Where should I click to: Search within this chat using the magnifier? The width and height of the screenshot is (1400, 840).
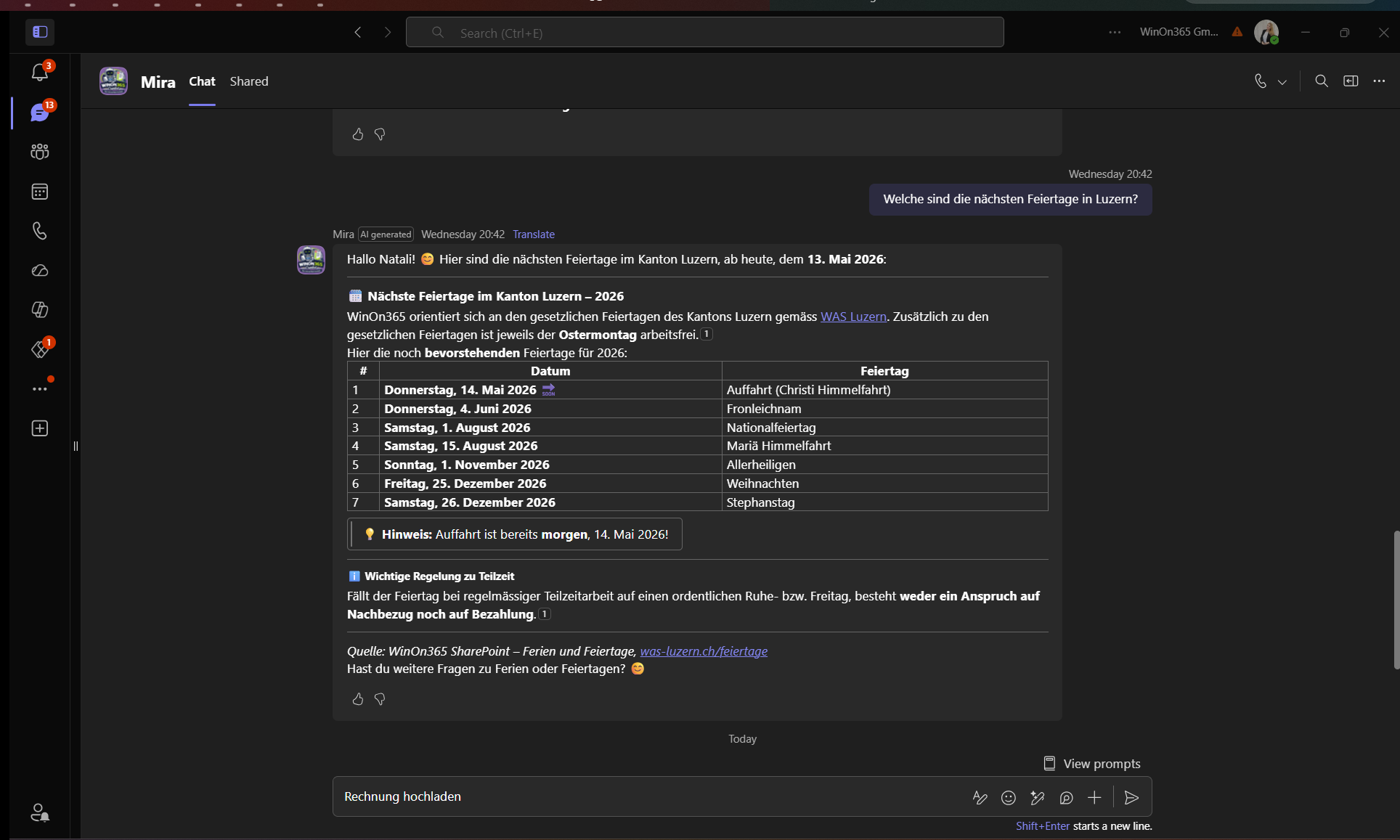pyautogui.click(x=1322, y=81)
